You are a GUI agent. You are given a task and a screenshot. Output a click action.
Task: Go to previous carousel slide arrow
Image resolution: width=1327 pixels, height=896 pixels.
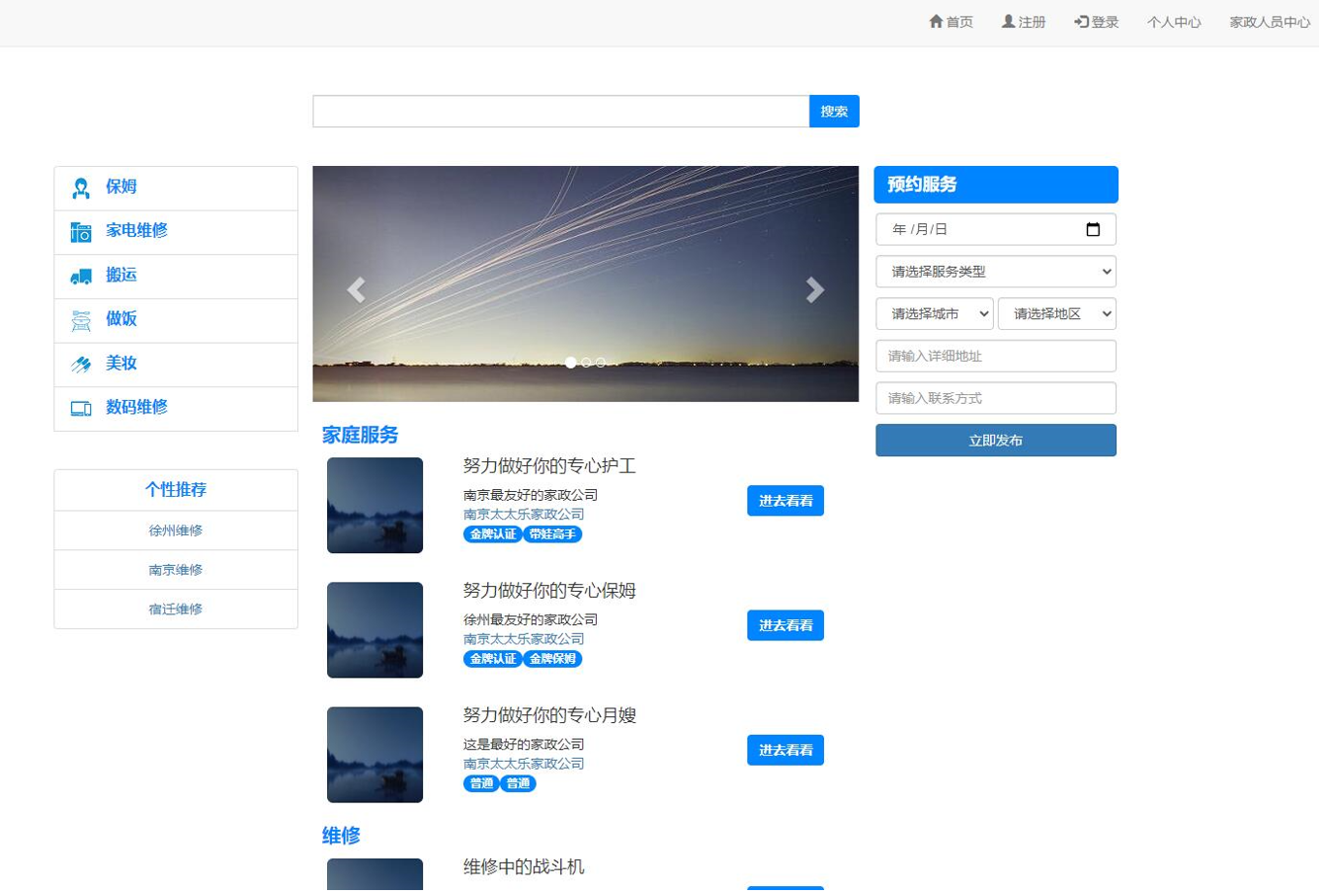pos(359,290)
